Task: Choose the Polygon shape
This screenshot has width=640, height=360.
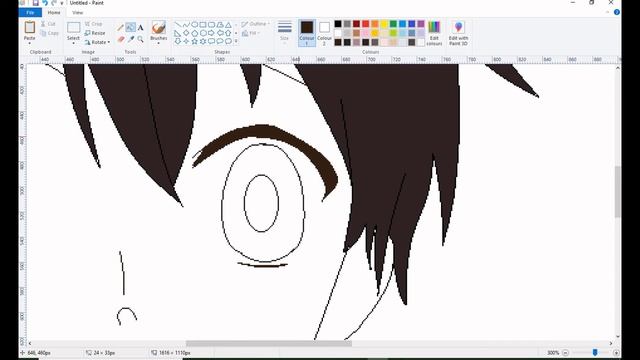Action: 220,25
